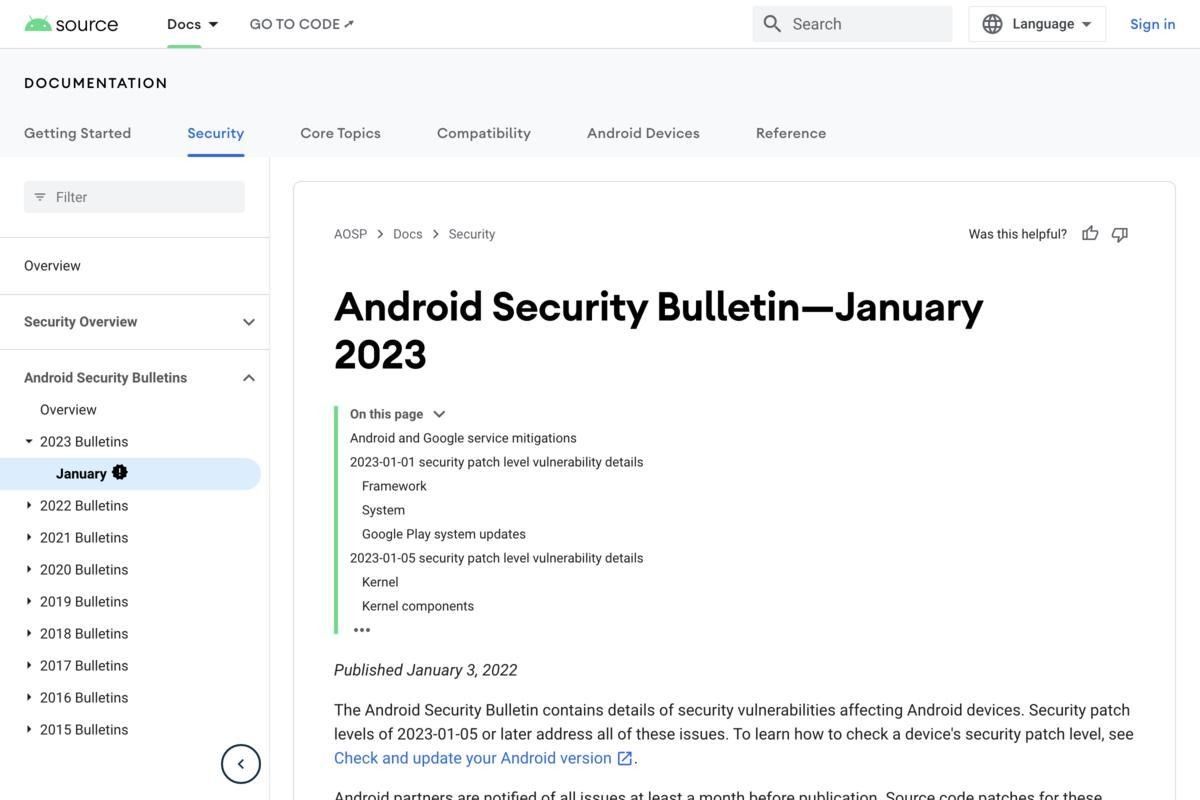The image size is (1200, 800).
Task: Click the Published January 3, 2022 text
Action: [x=426, y=670]
